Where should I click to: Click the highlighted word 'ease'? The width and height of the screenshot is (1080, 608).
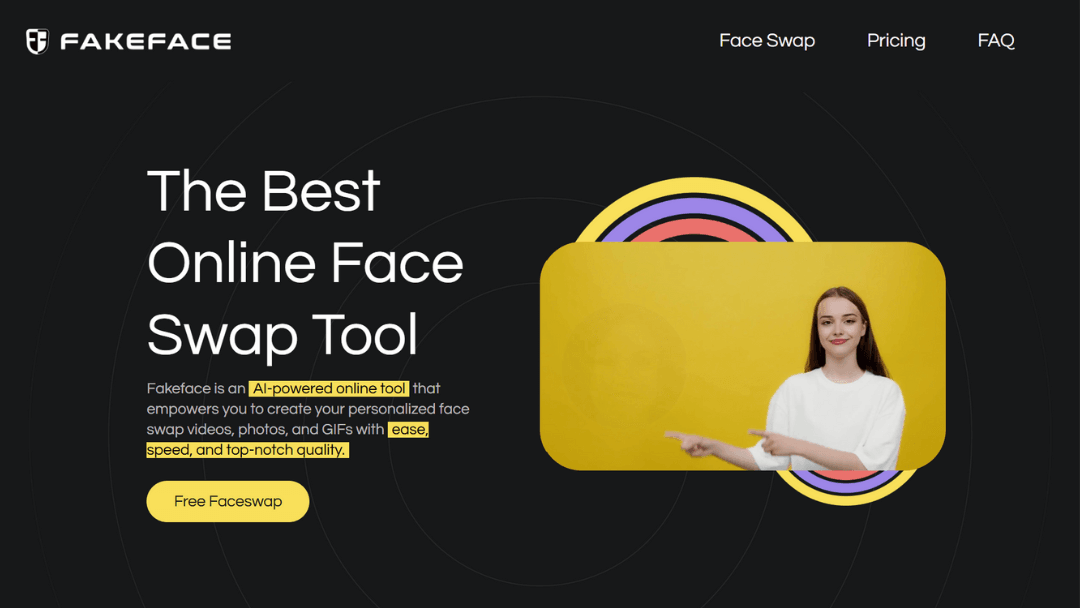click(x=409, y=429)
